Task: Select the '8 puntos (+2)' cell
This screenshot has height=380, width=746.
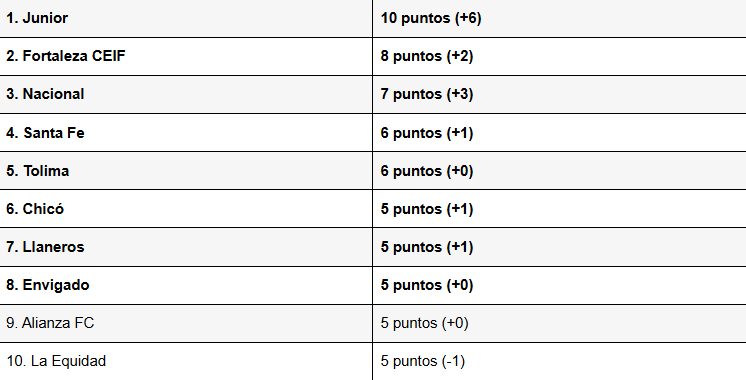Action: coord(560,56)
